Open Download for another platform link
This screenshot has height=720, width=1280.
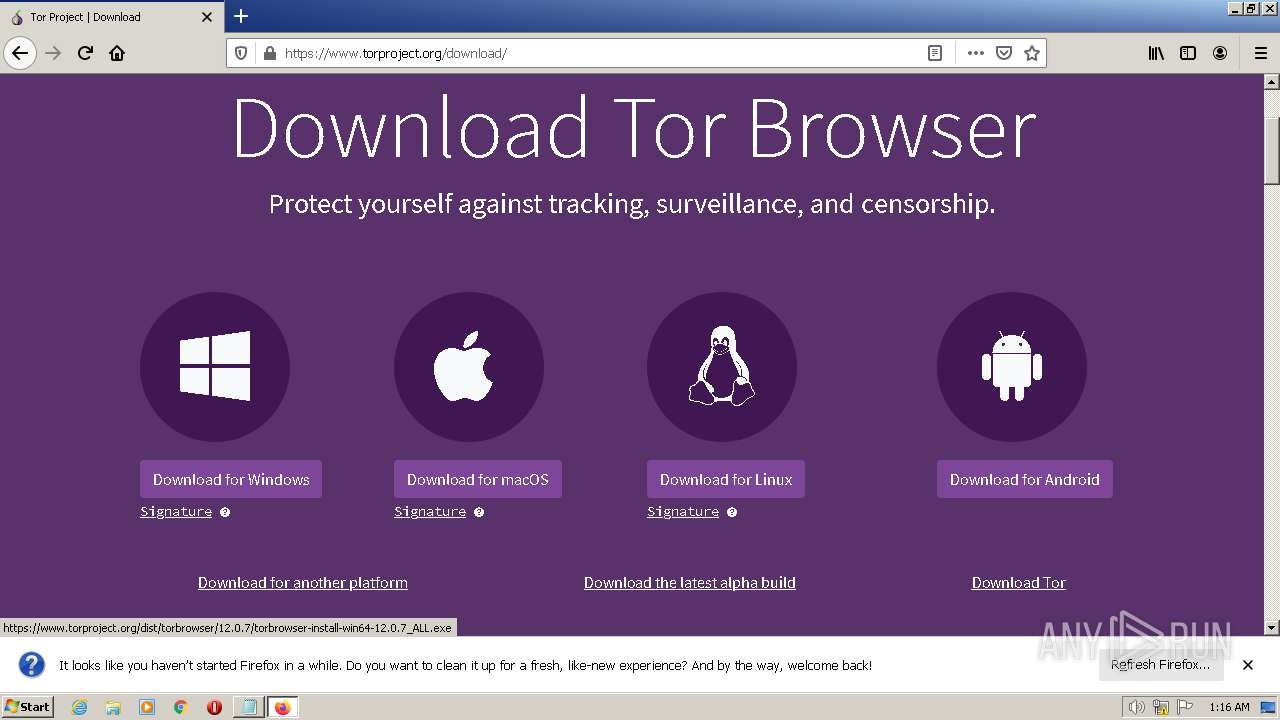point(303,582)
